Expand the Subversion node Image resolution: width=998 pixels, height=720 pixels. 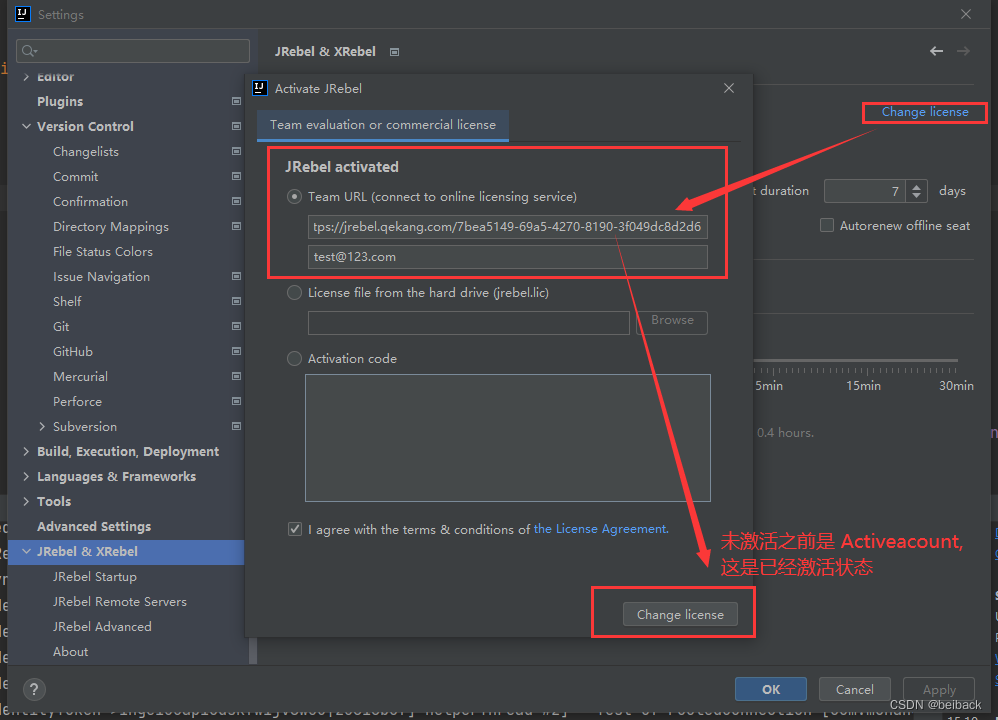42,426
